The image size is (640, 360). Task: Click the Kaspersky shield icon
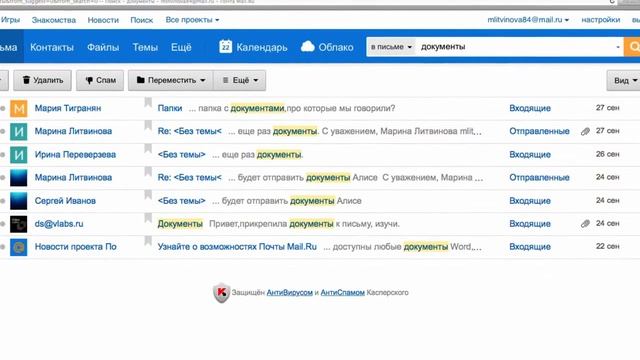pyautogui.click(x=221, y=293)
